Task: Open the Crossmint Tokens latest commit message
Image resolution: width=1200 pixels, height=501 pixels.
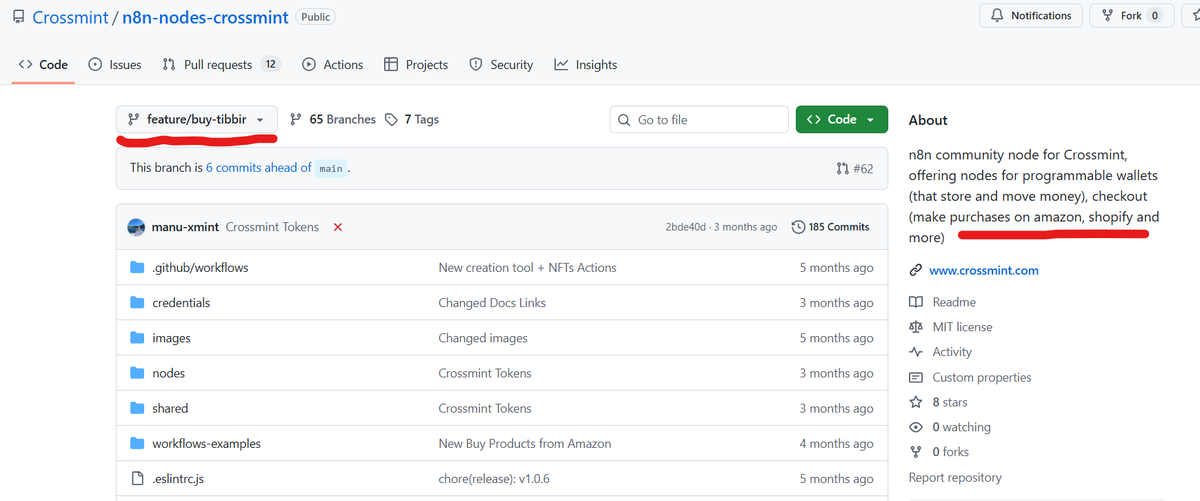Action: point(272,228)
